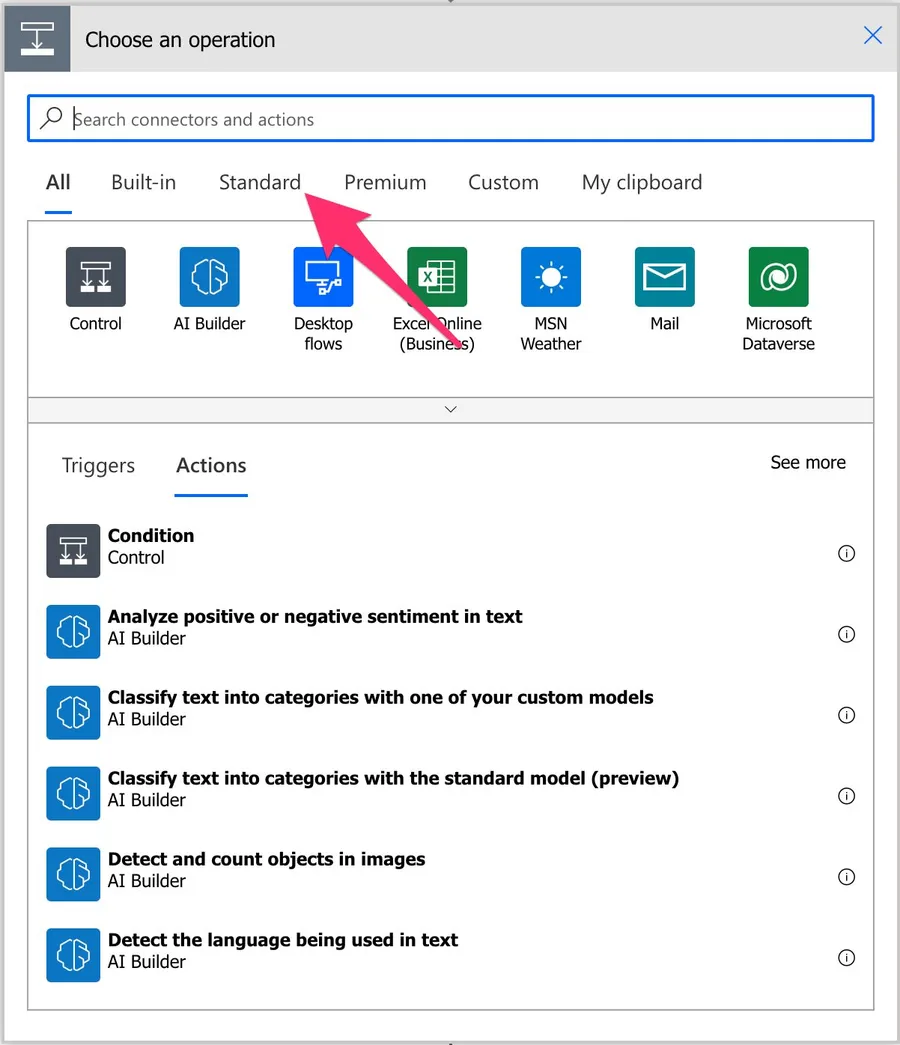
Task: View info for sentiment analysis action
Action: [x=846, y=634]
